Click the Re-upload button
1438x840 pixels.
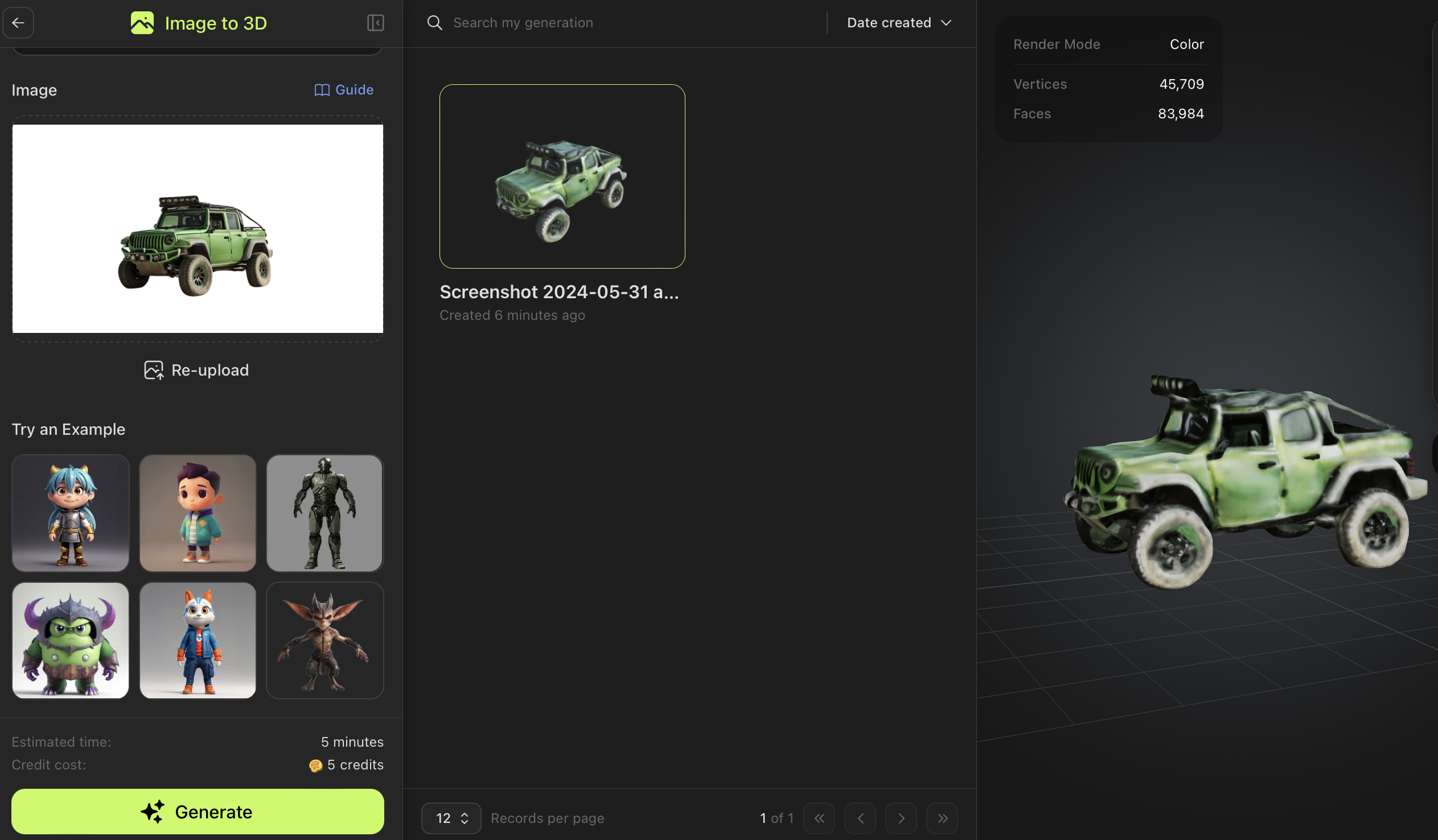click(x=197, y=371)
